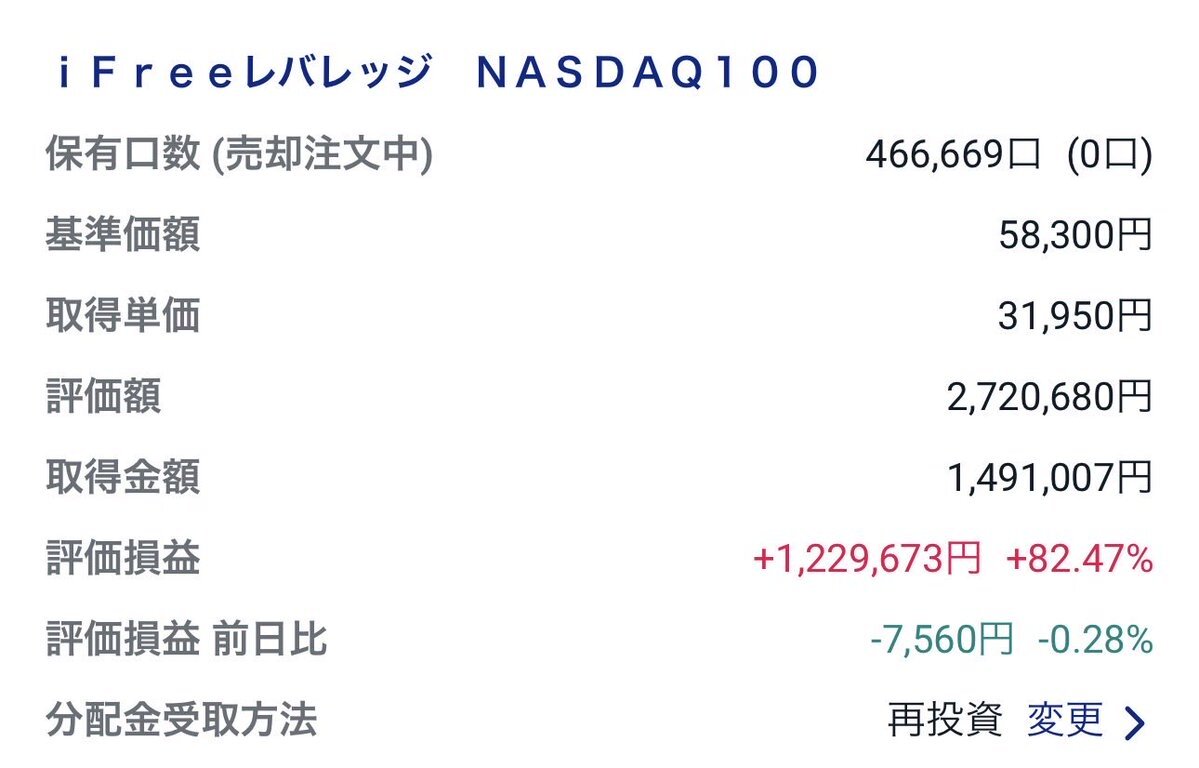Image resolution: width=1199 pixels, height=768 pixels.
Task: Tap the 31,950円 acquisition price
Action: pos(1075,316)
